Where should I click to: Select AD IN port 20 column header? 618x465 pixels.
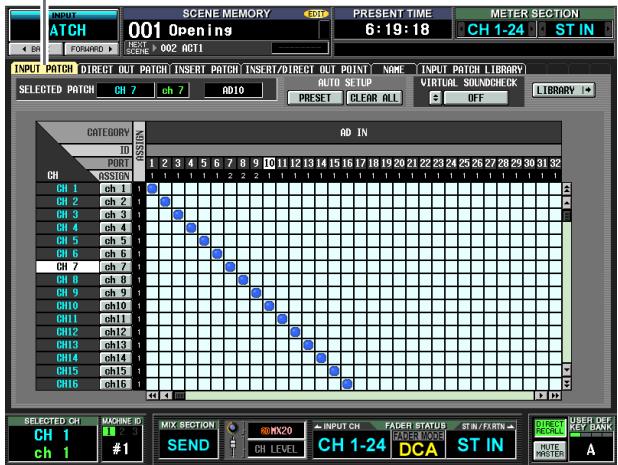pos(399,163)
